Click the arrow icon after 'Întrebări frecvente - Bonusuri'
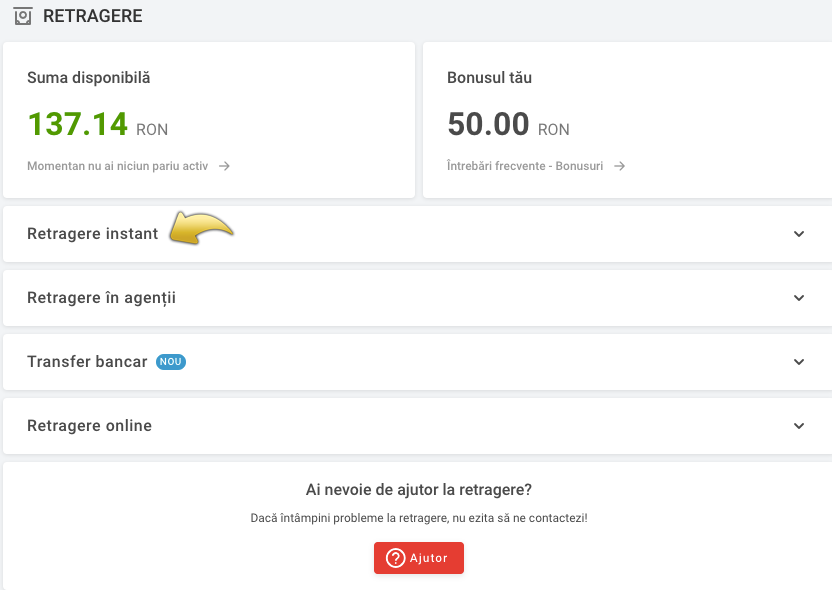This screenshot has height=590, width=832. (619, 166)
